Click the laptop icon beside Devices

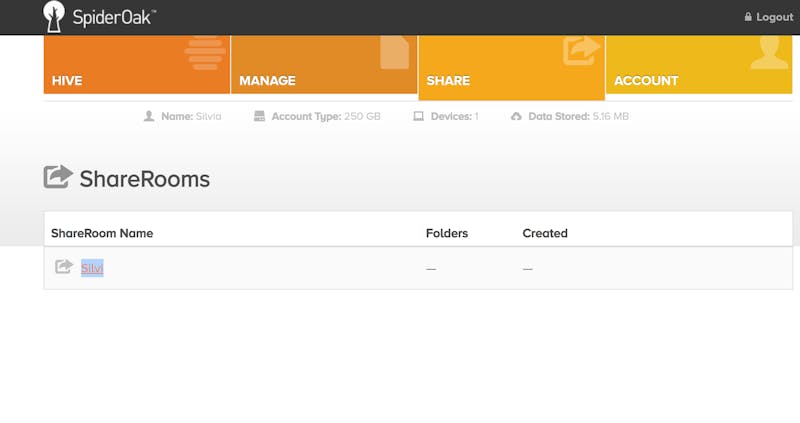(418, 116)
